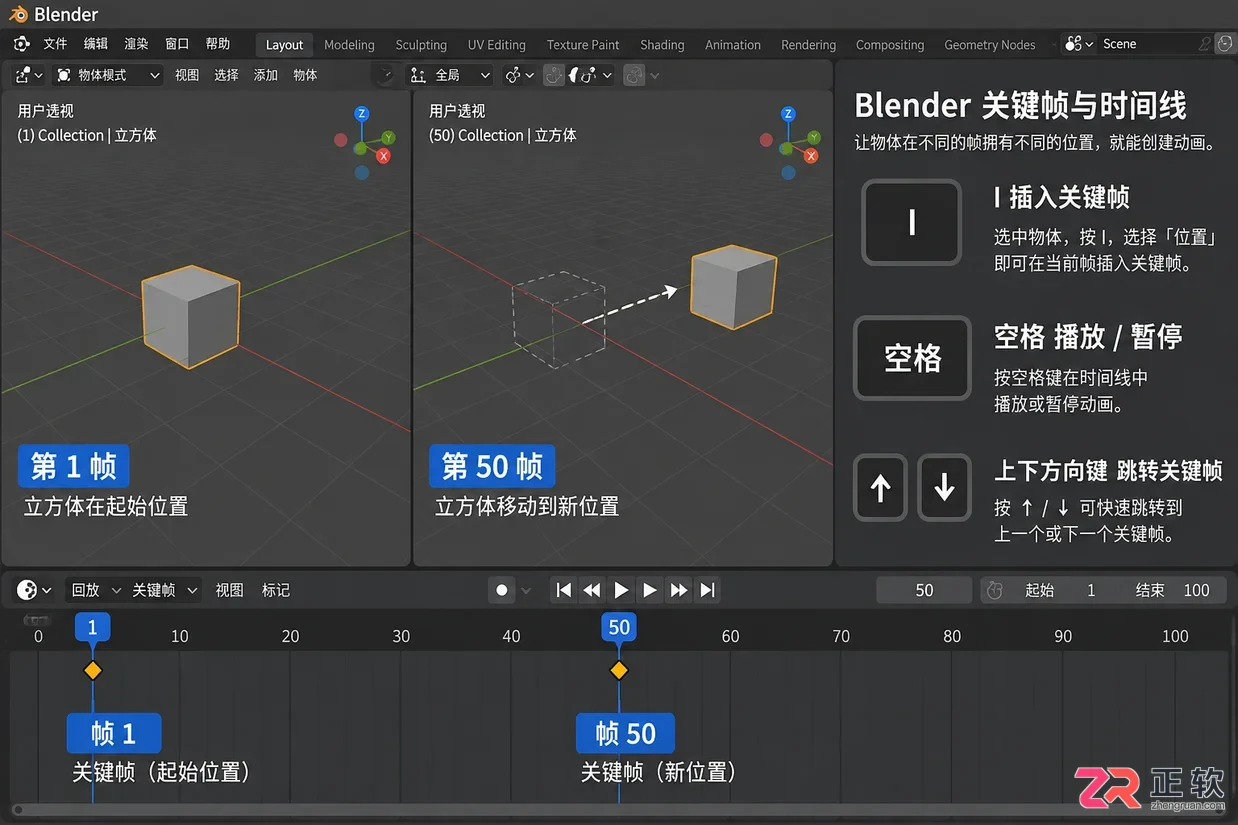The image size is (1238, 825).
Task: Switch to the Modeling workspace tab
Action: [349, 45]
